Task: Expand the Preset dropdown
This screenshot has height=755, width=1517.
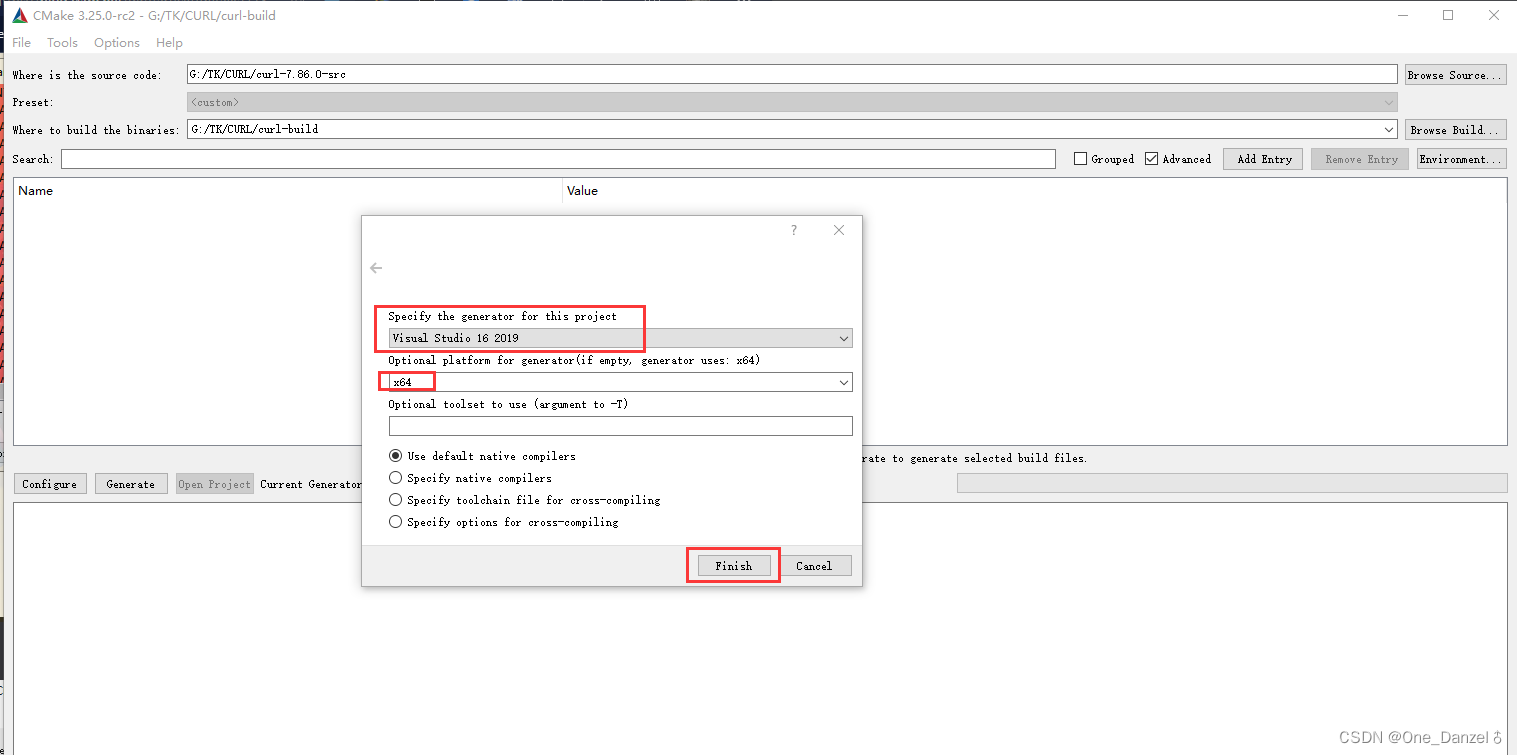Action: (1389, 101)
